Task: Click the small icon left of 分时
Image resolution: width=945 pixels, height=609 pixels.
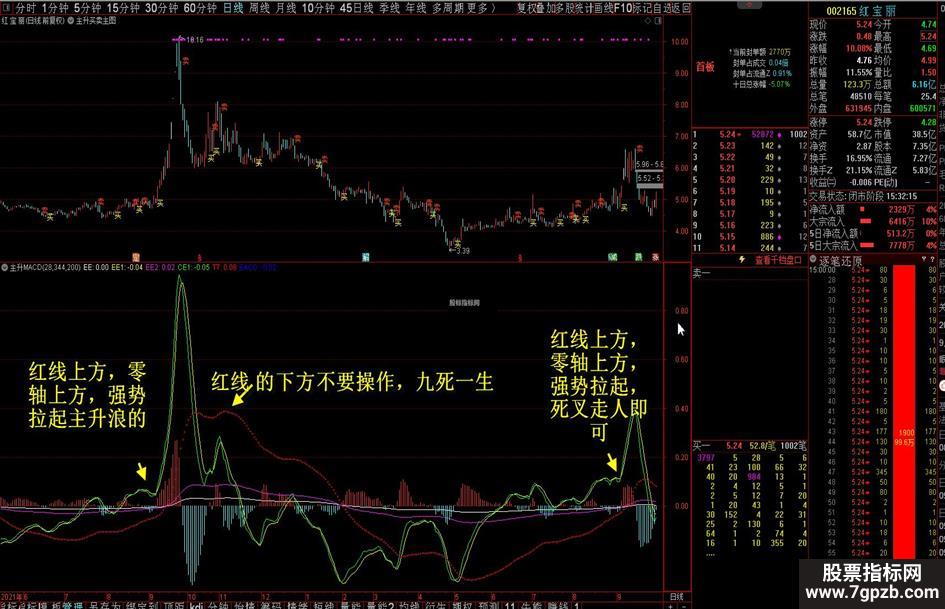Action: pos(7,8)
